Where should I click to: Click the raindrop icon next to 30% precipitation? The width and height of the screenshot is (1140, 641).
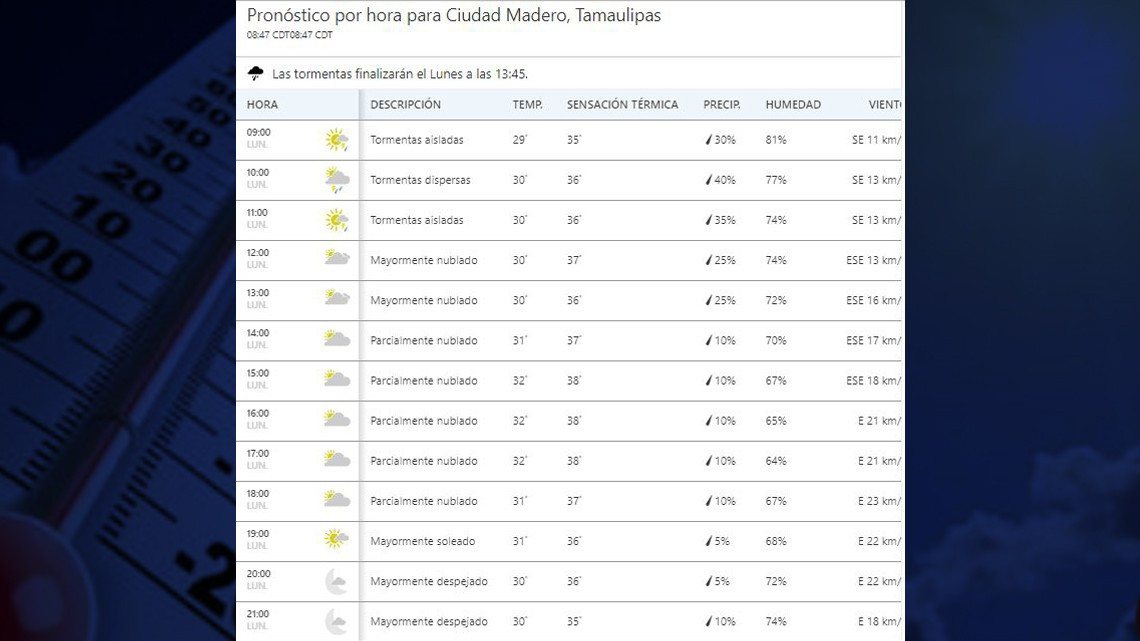(x=709, y=140)
